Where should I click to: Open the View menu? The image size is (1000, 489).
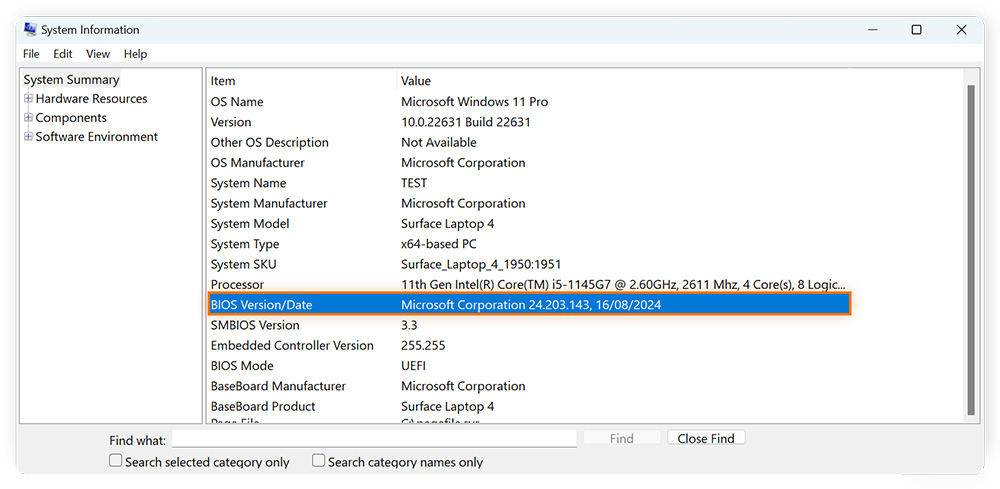click(x=98, y=54)
